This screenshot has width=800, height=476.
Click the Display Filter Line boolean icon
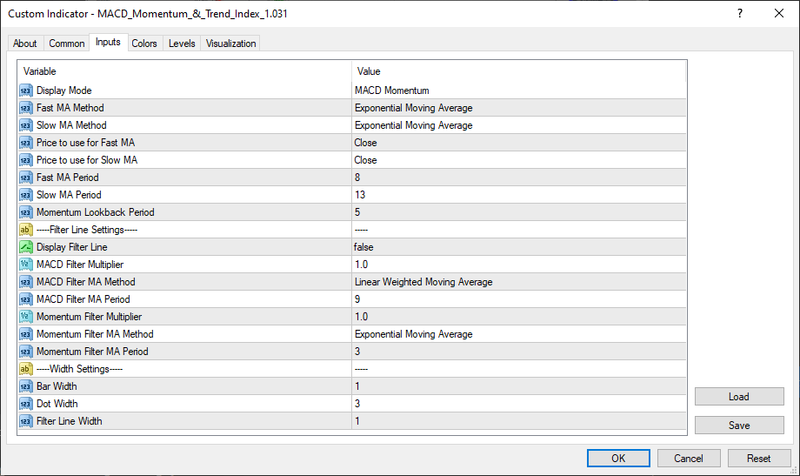pos(26,246)
